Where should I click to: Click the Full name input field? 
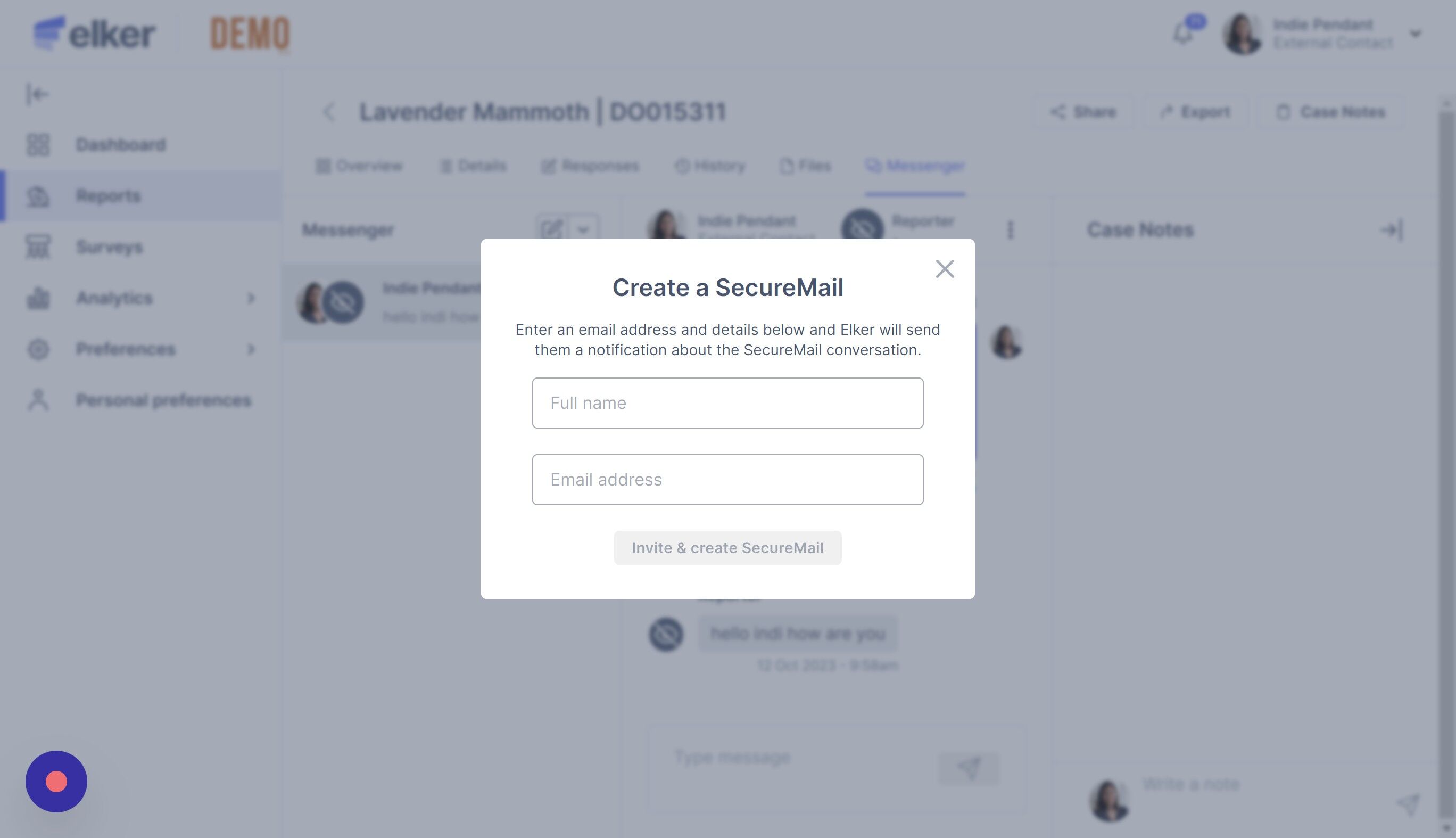(727, 403)
